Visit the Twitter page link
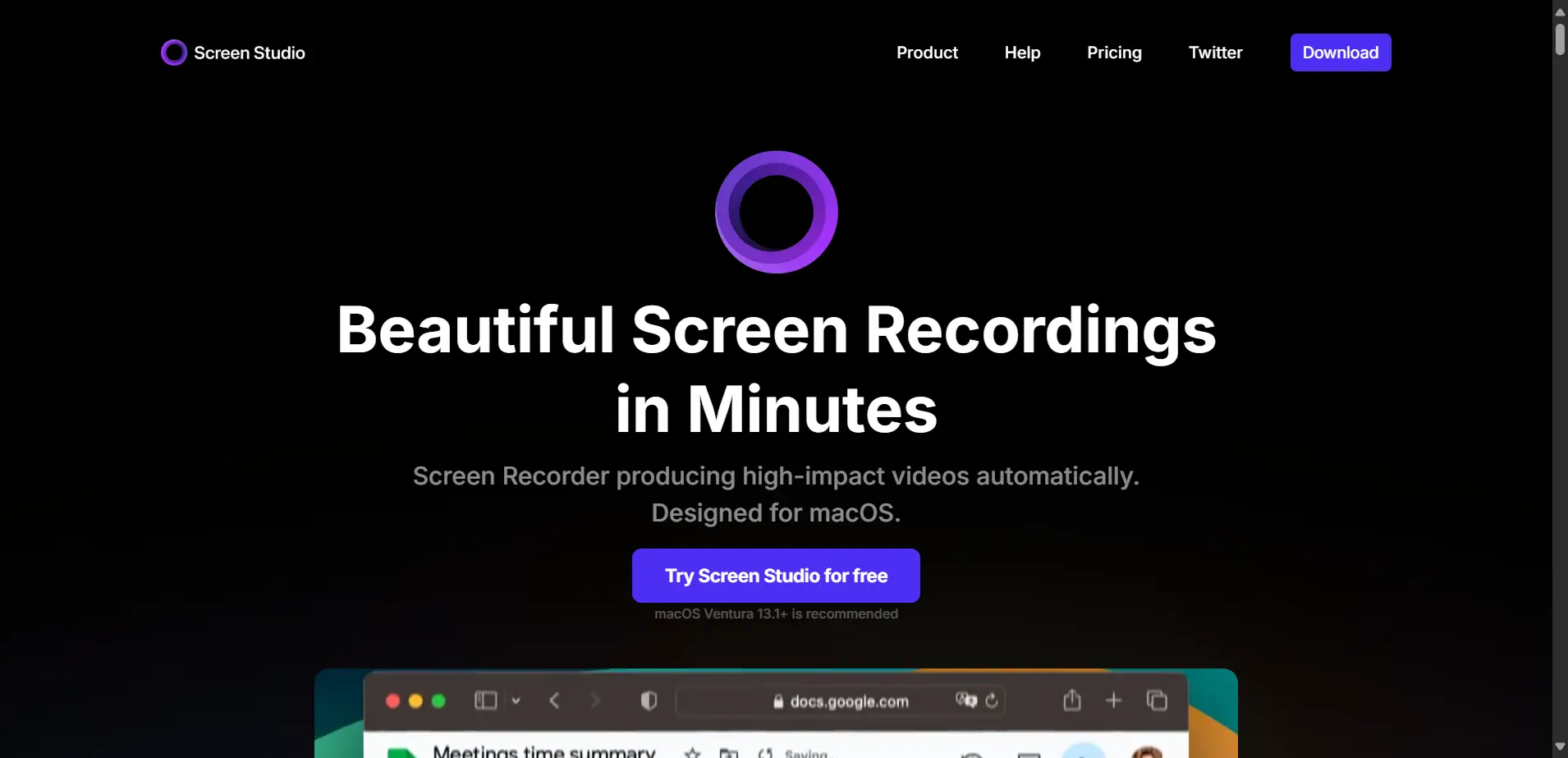 click(x=1215, y=52)
